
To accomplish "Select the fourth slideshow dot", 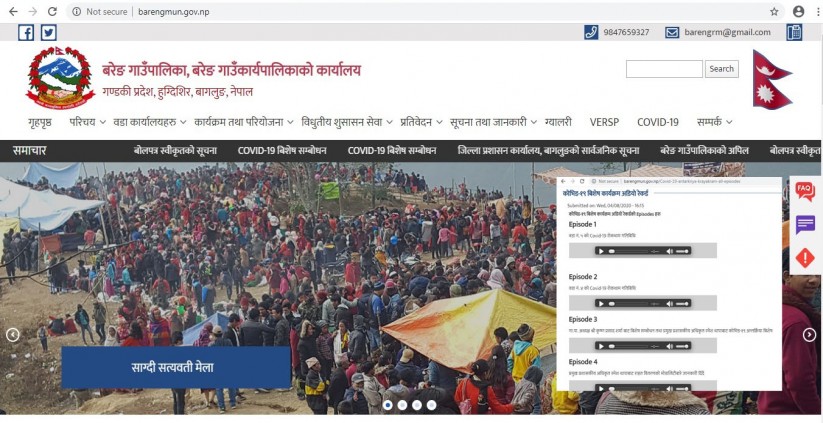I will coord(431,405).
